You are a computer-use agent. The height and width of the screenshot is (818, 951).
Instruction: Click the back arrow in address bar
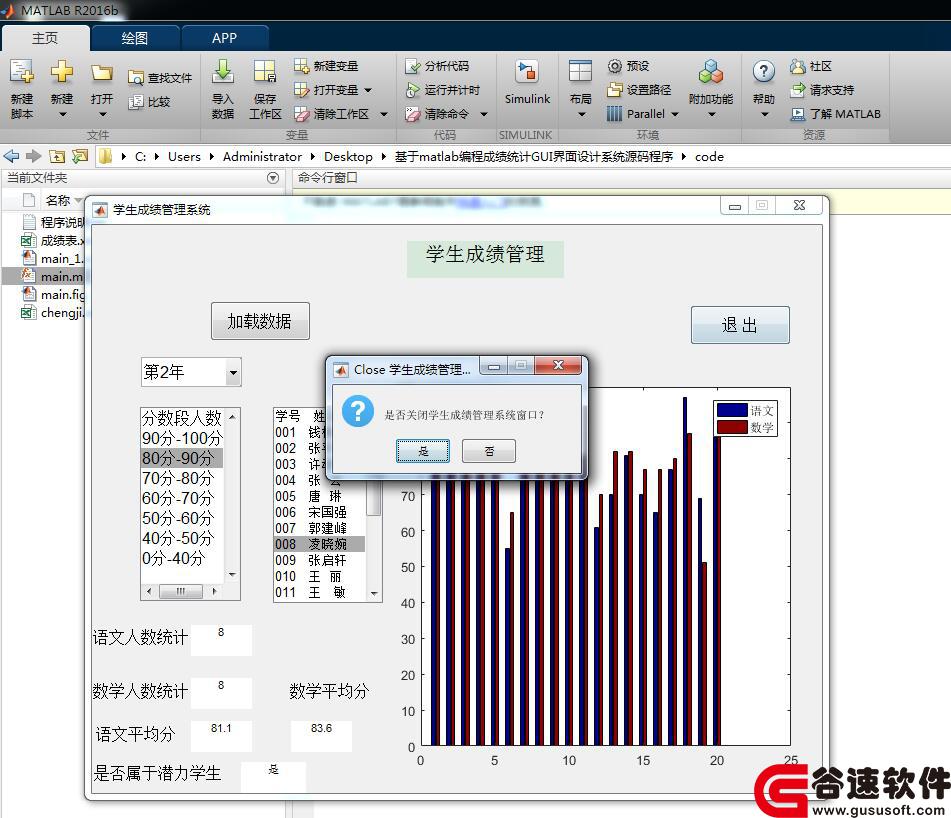(x=12, y=156)
